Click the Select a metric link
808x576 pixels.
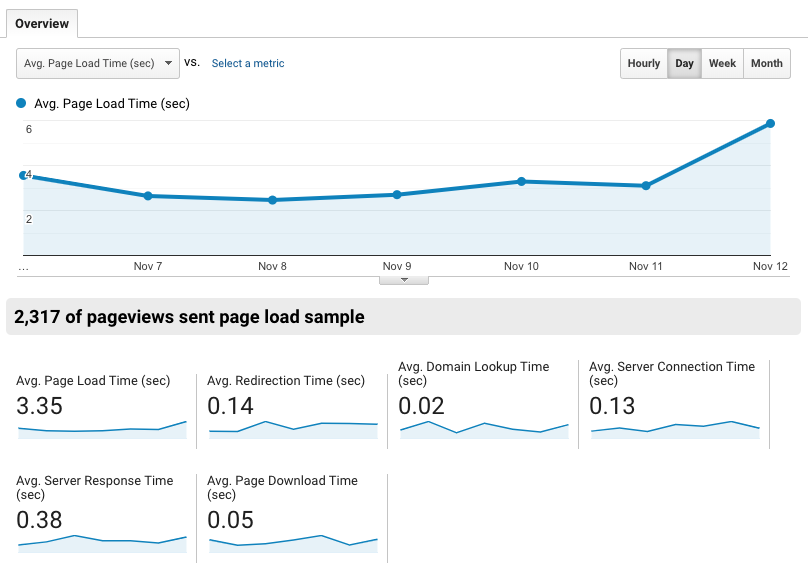pos(247,63)
